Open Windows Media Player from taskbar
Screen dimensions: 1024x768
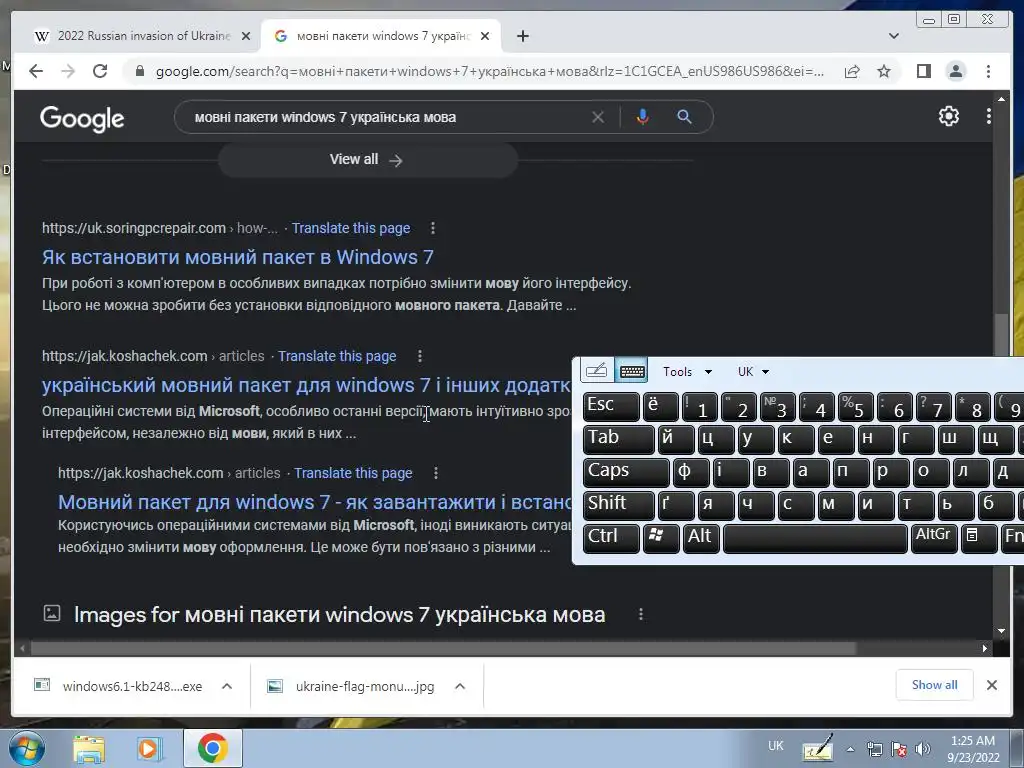click(150, 749)
